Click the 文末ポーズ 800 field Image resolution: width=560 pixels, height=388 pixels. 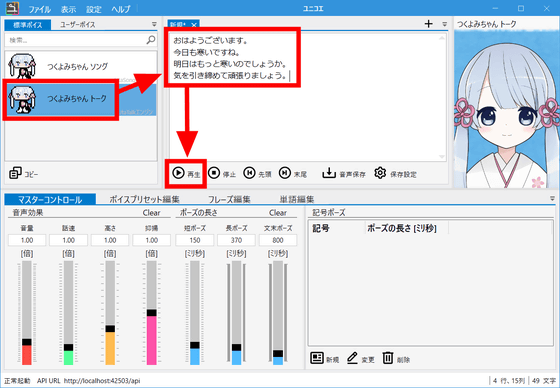tap(278, 240)
